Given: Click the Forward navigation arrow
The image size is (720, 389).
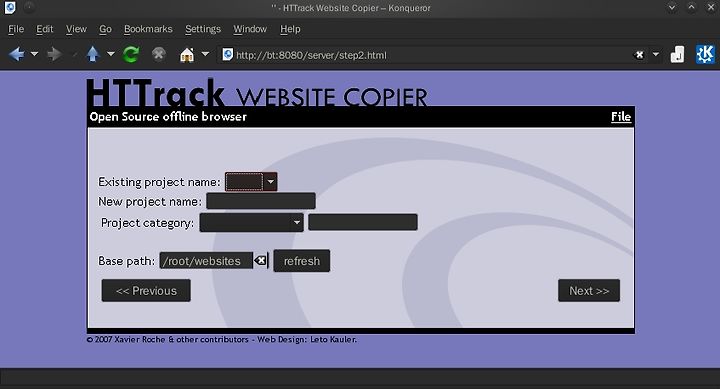Looking at the screenshot, I should [54, 54].
